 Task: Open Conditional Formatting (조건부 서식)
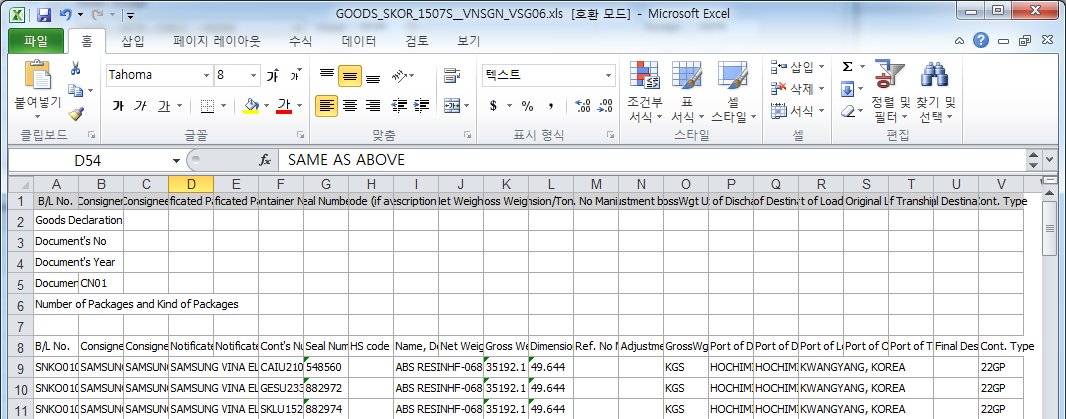[x=645, y=91]
